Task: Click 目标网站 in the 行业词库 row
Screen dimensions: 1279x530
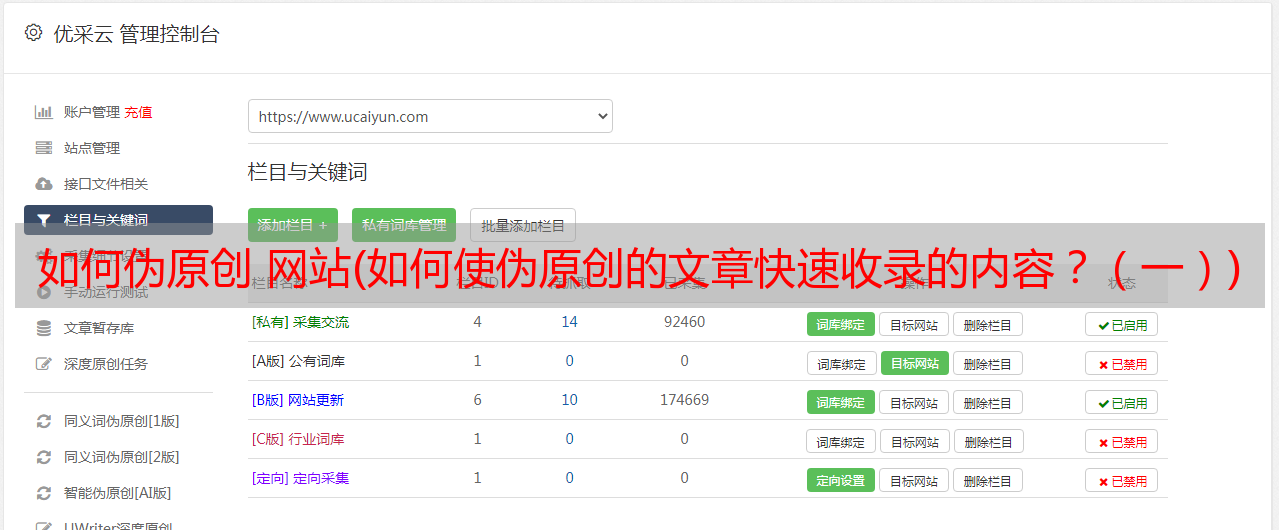Action: (915, 441)
